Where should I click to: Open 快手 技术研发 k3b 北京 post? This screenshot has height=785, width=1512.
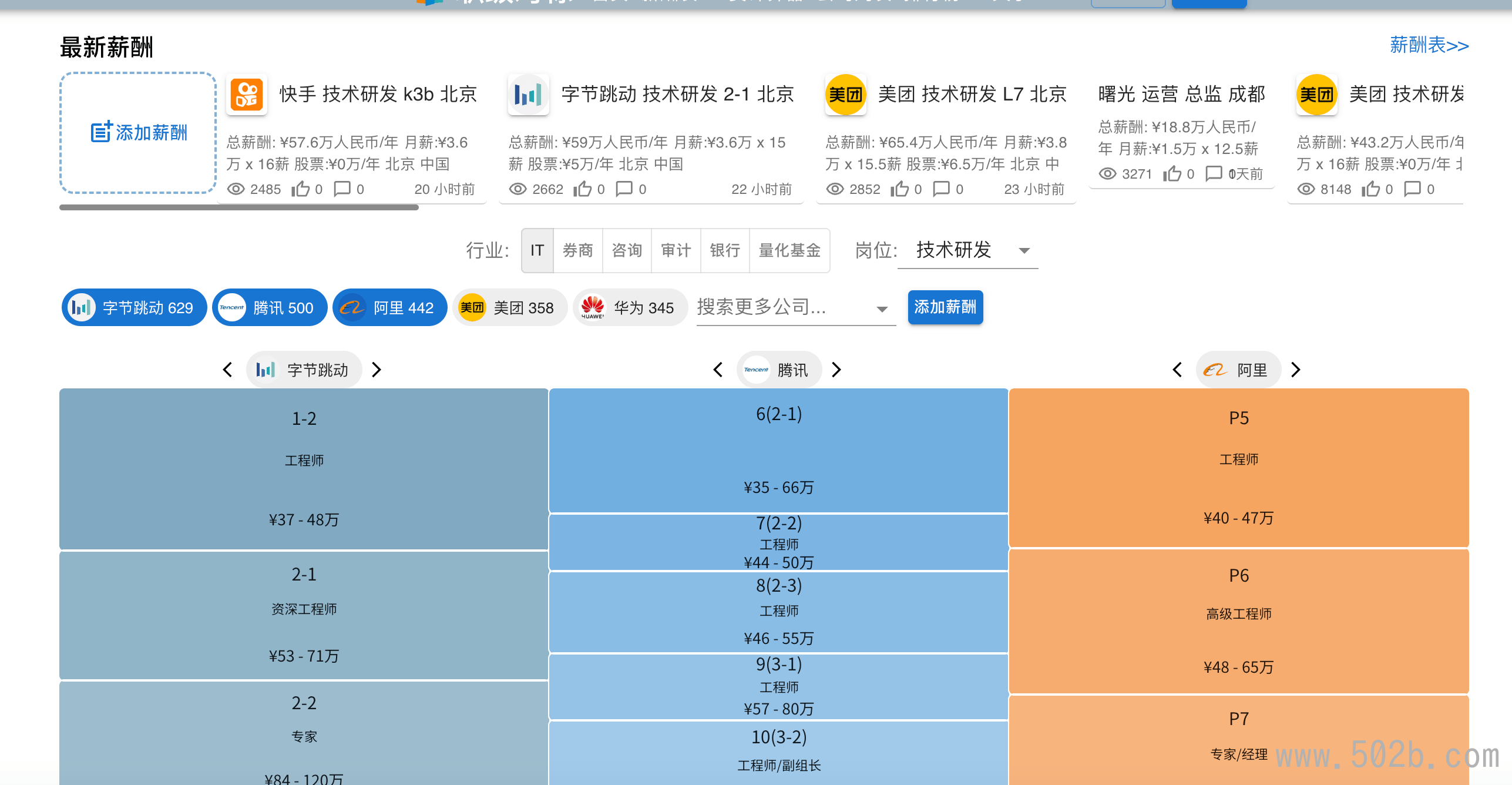378,94
